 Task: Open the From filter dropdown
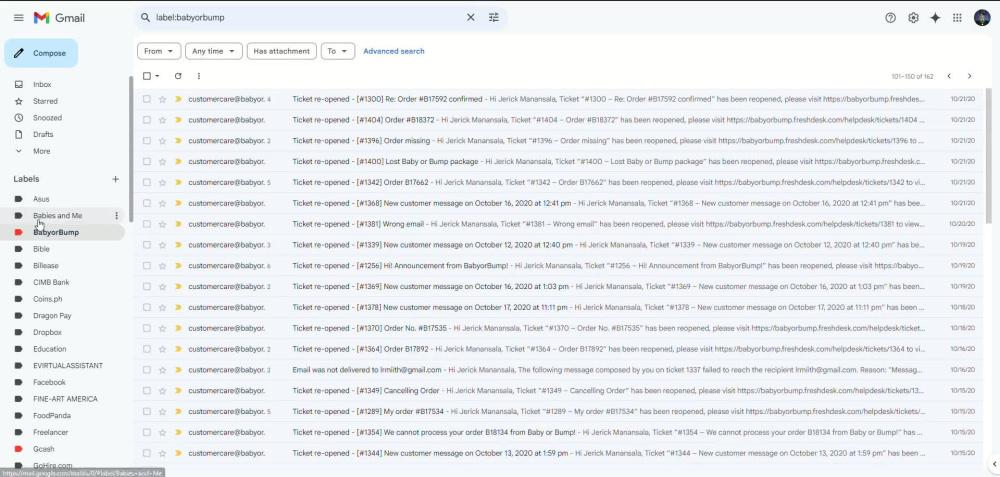[x=159, y=51]
